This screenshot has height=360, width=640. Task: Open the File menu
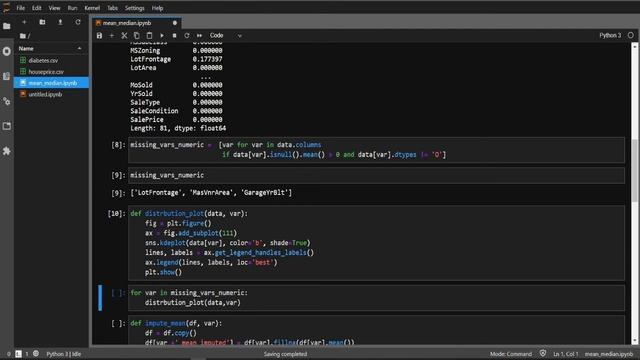[20, 8]
